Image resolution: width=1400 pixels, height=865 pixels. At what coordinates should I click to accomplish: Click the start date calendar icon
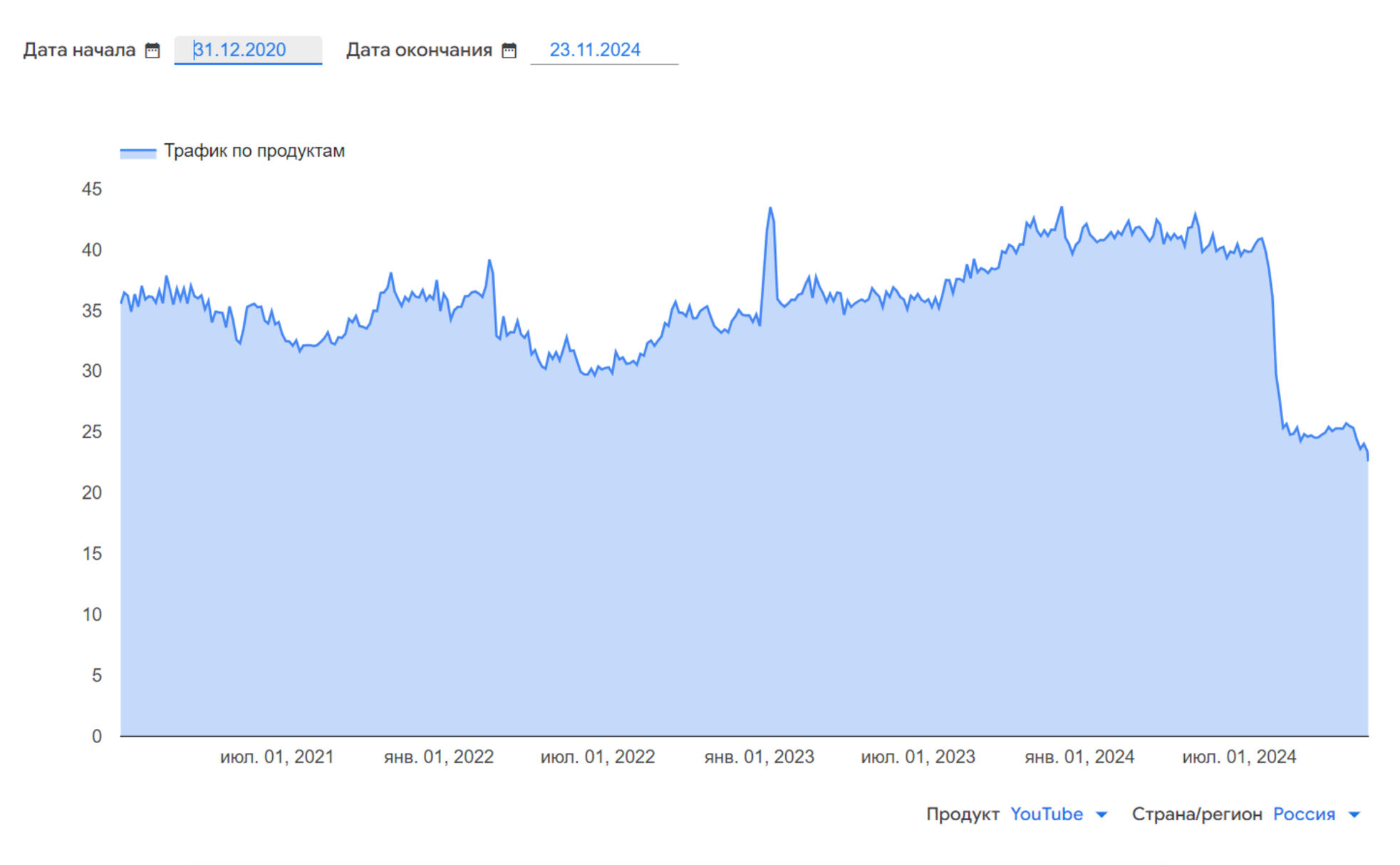[x=152, y=50]
